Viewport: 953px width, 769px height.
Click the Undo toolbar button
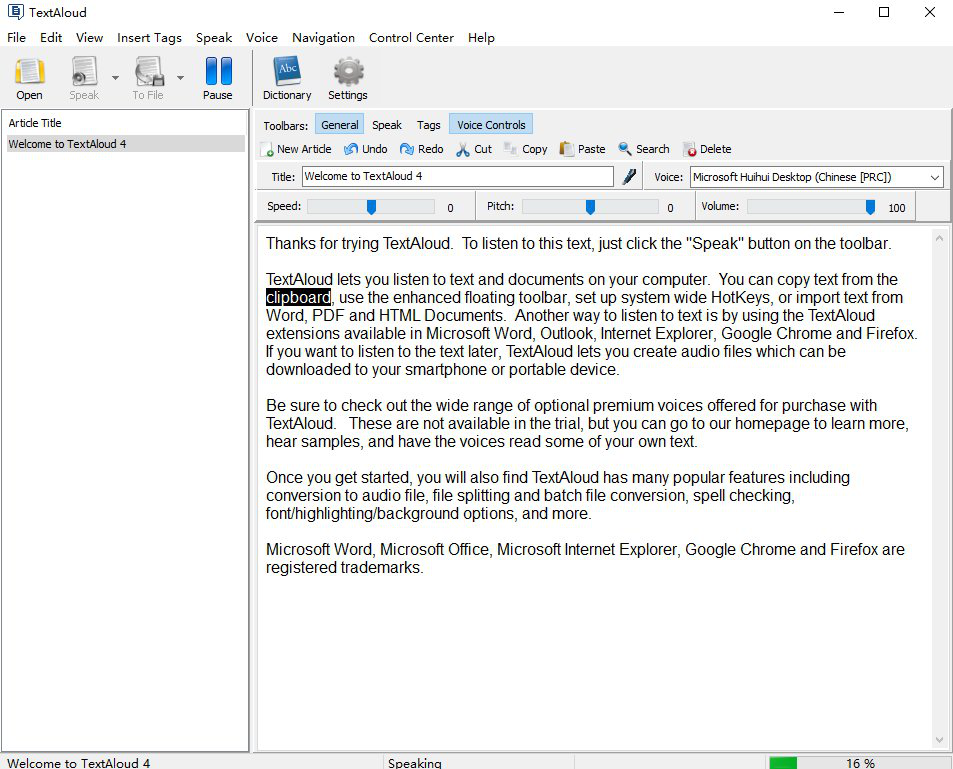pyautogui.click(x=365, y=149)
